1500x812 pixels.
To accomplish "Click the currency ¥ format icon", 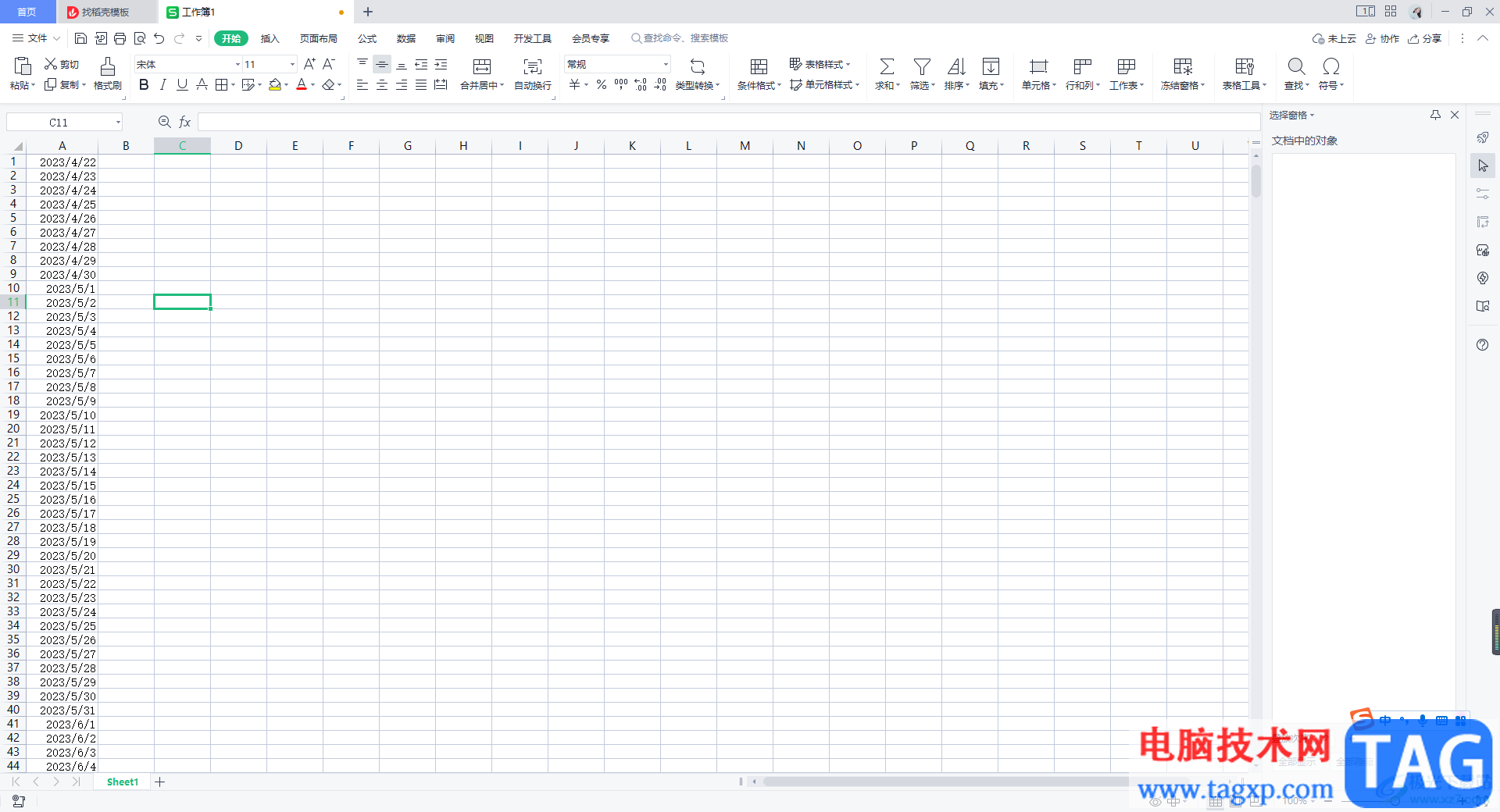I will click(x=575, y=84).
